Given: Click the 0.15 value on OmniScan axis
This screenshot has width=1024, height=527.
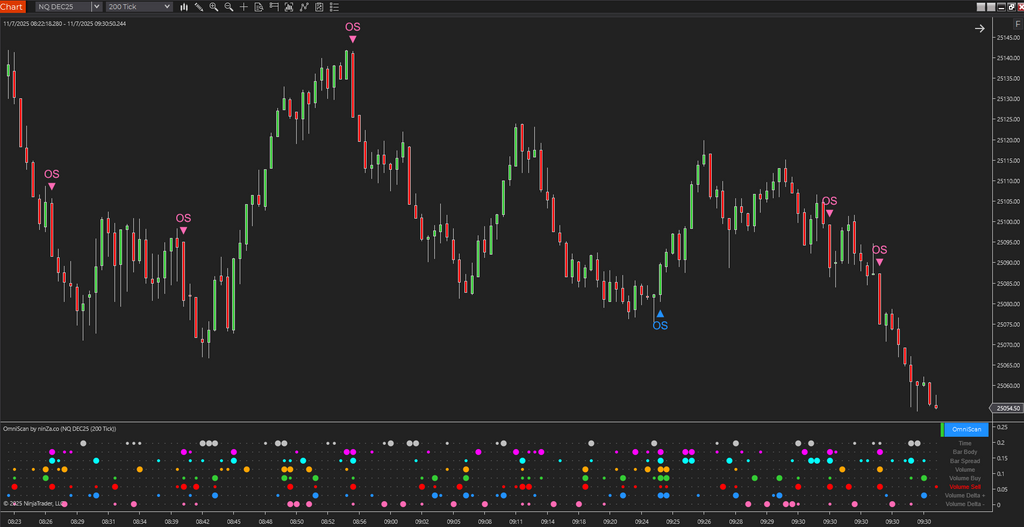Looking at the screenshot, I should tap(1002, 458).
